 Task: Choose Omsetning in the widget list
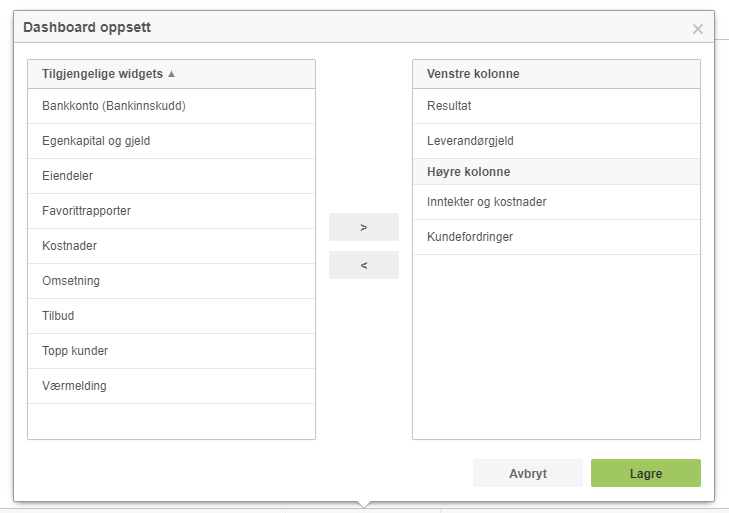172,281
